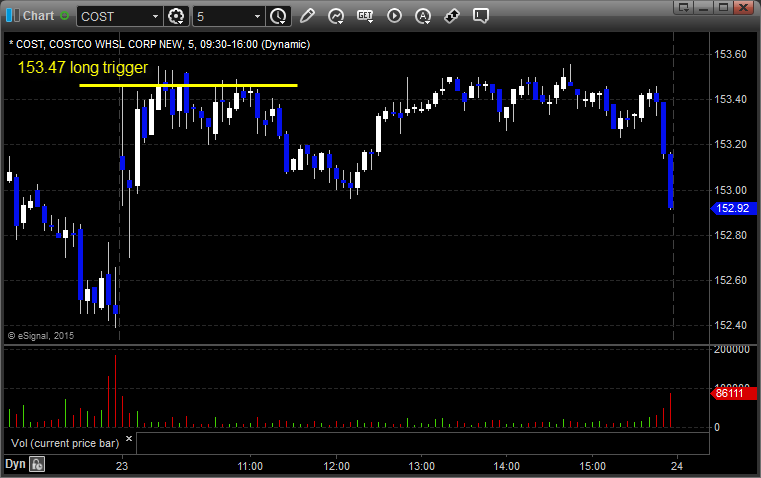The image size is (761, 478).
Task: Click the 153.60 price axis label
Action: (730, 54)
